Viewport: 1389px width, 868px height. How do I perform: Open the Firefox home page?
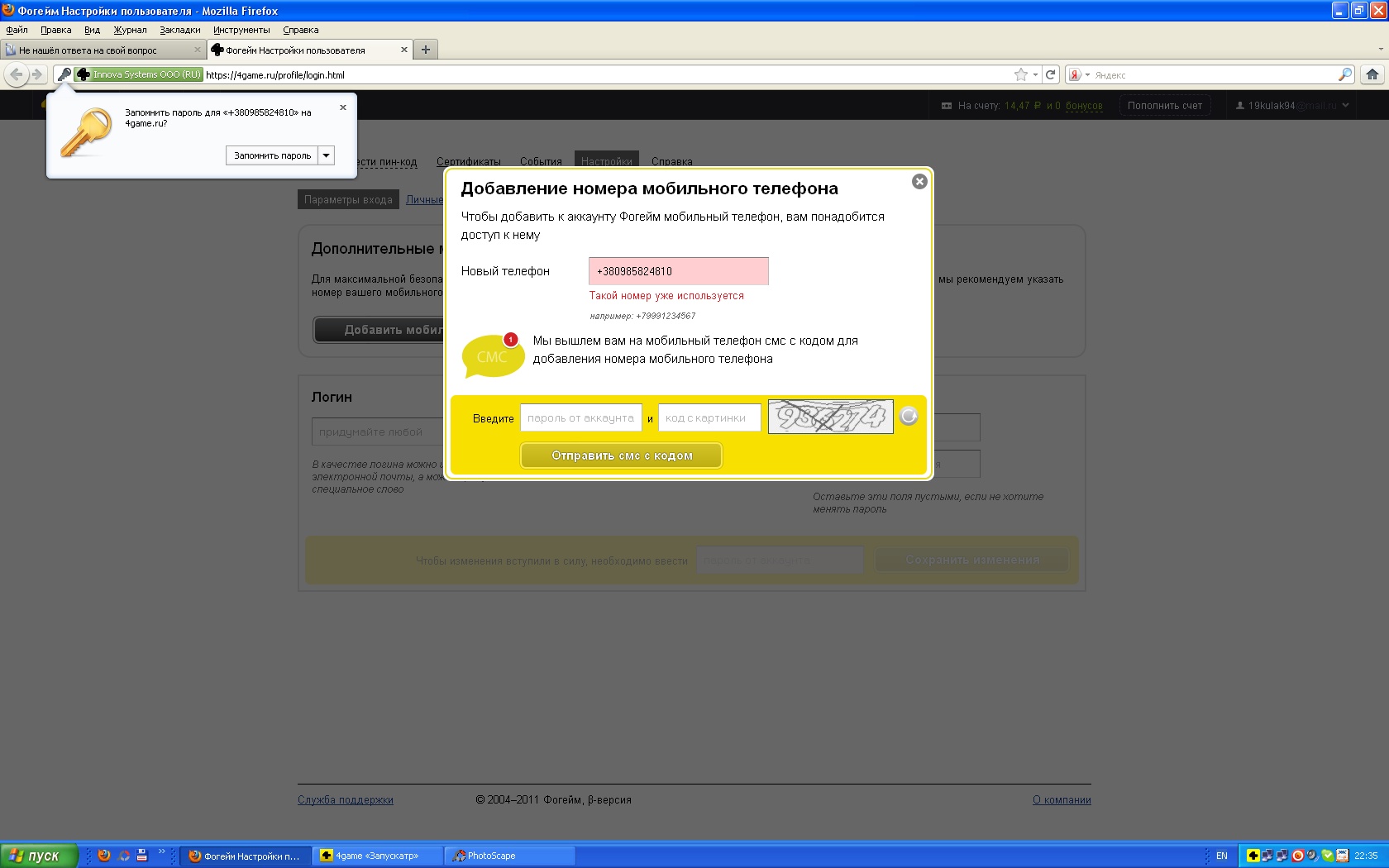[x=1372, y=74]
